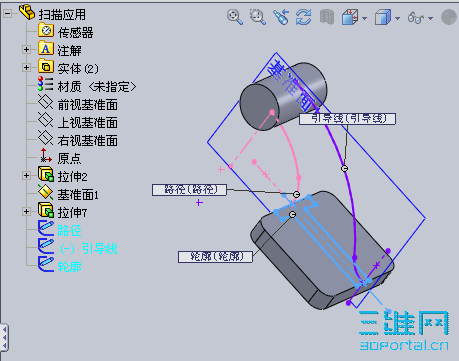Screen dimensions: 459x361
Task: Select the 拉伸7 label text
Action: pyautogui.click(x=72, y=213)
